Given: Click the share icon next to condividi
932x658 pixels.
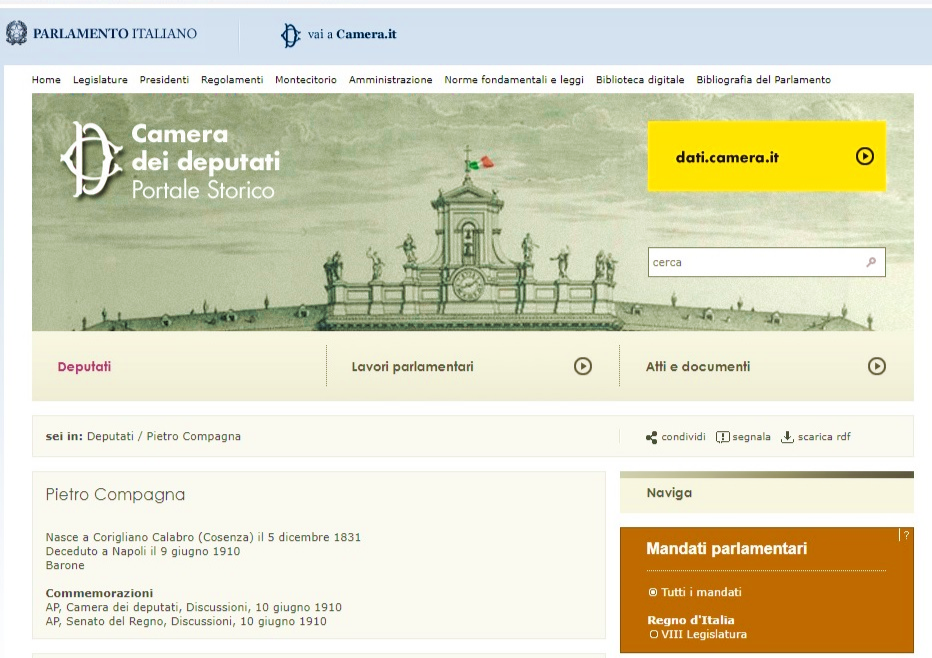Looking at the screenshot, I should pyautogui.click(x=651, y=437).
